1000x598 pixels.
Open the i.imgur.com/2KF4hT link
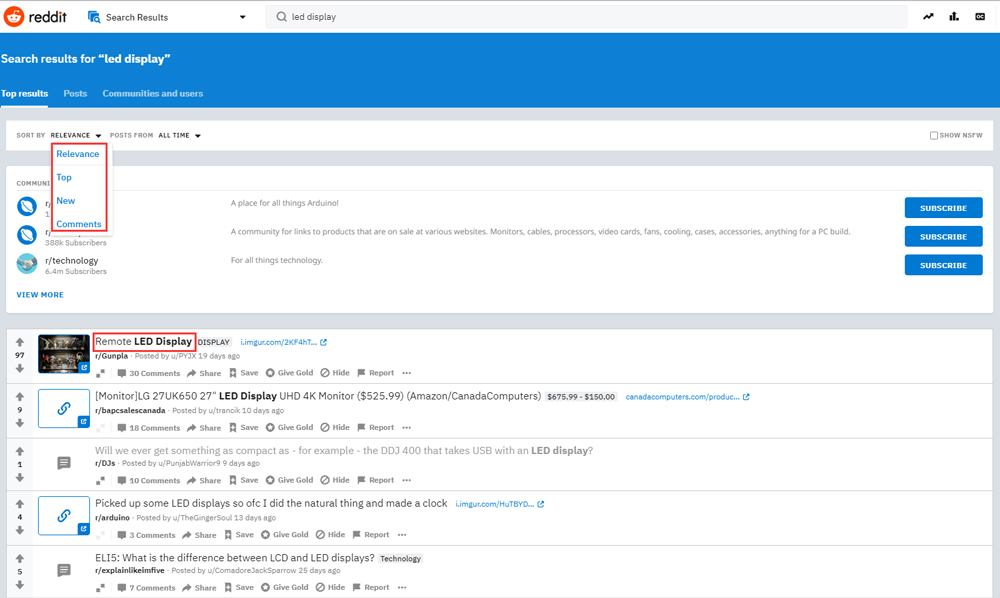[x=283, y=342]
